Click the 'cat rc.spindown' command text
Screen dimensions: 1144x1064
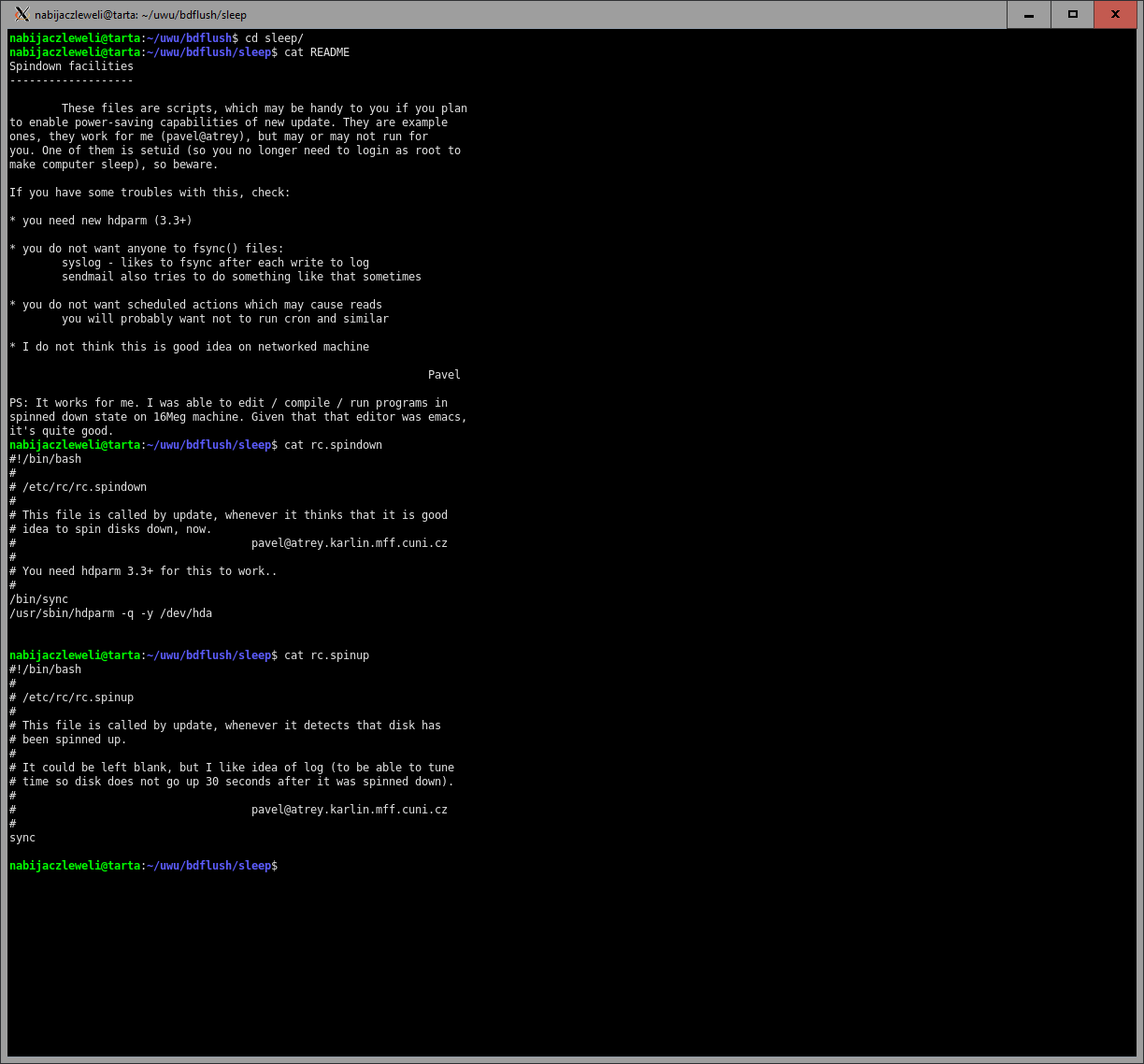click(333, 445)
